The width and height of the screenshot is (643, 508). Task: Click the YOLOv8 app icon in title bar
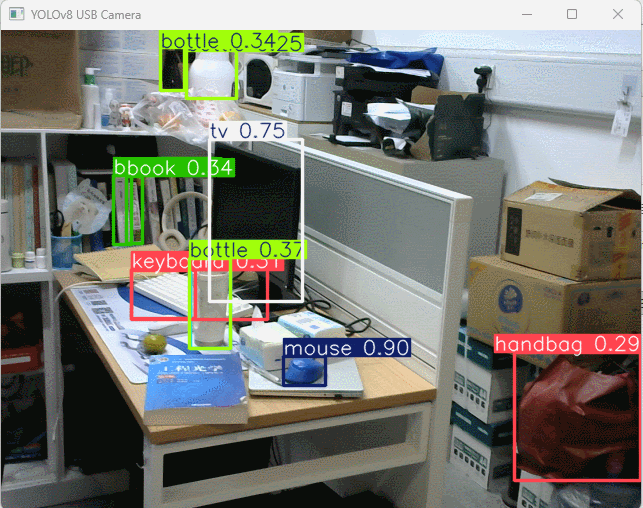click(15, 15)
